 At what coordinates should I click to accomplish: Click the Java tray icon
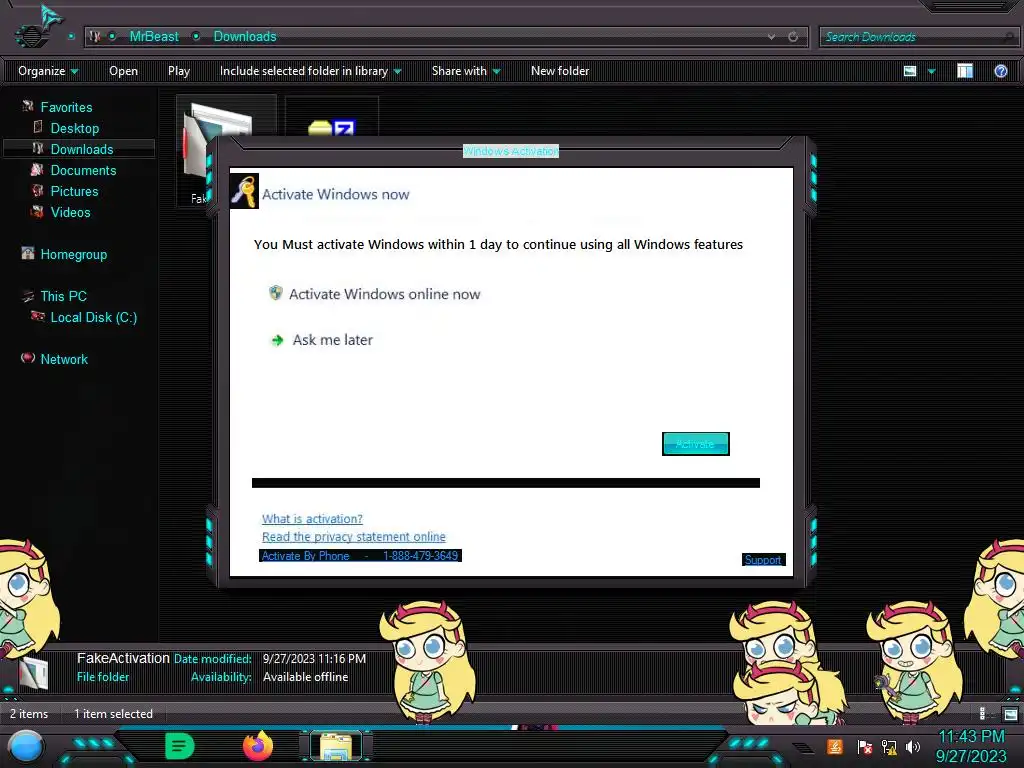pos(835,746)
